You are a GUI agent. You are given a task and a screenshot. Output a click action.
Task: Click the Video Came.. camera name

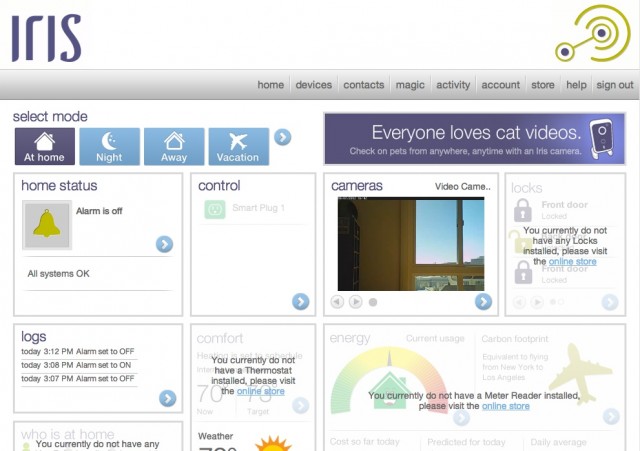[x=462, y=187]
